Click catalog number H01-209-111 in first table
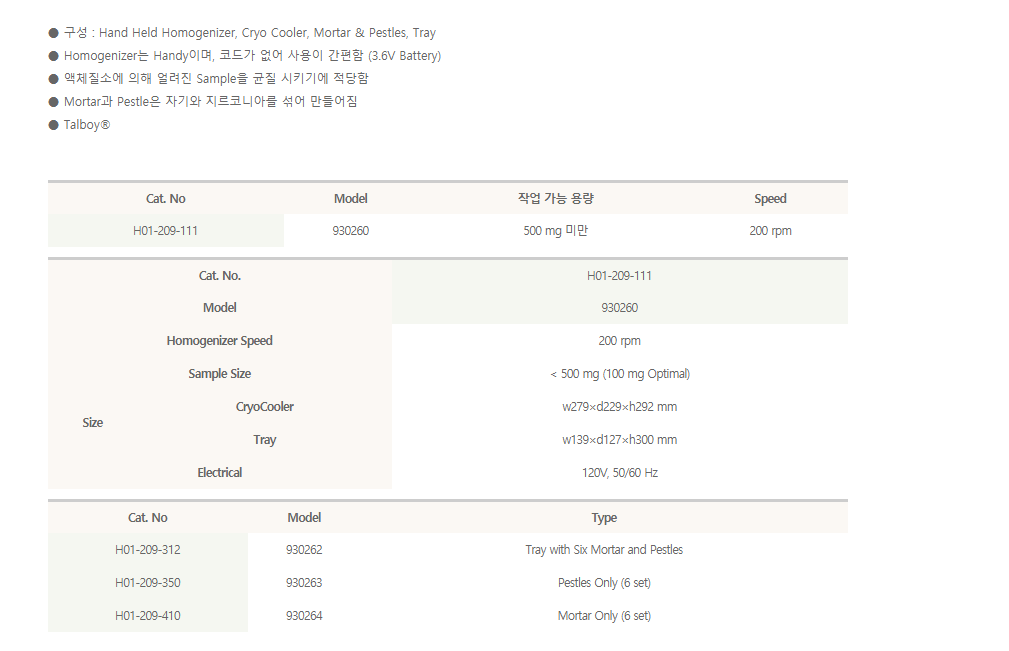 pos(165,231)
